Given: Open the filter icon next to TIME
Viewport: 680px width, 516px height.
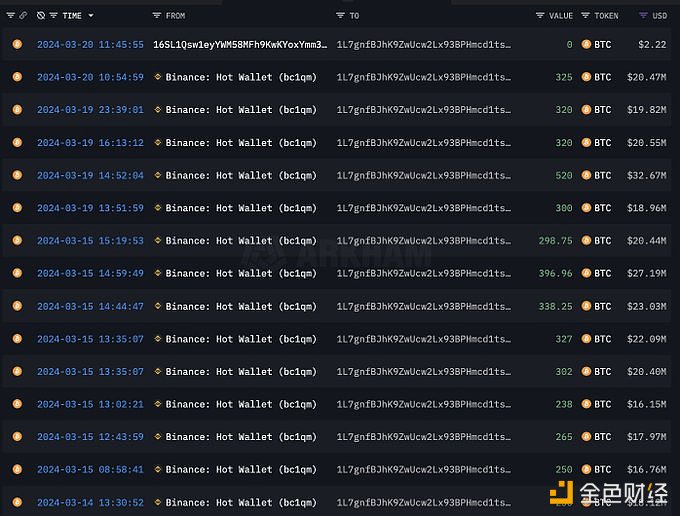Looking at the screenshot, I should click(53, 16).
